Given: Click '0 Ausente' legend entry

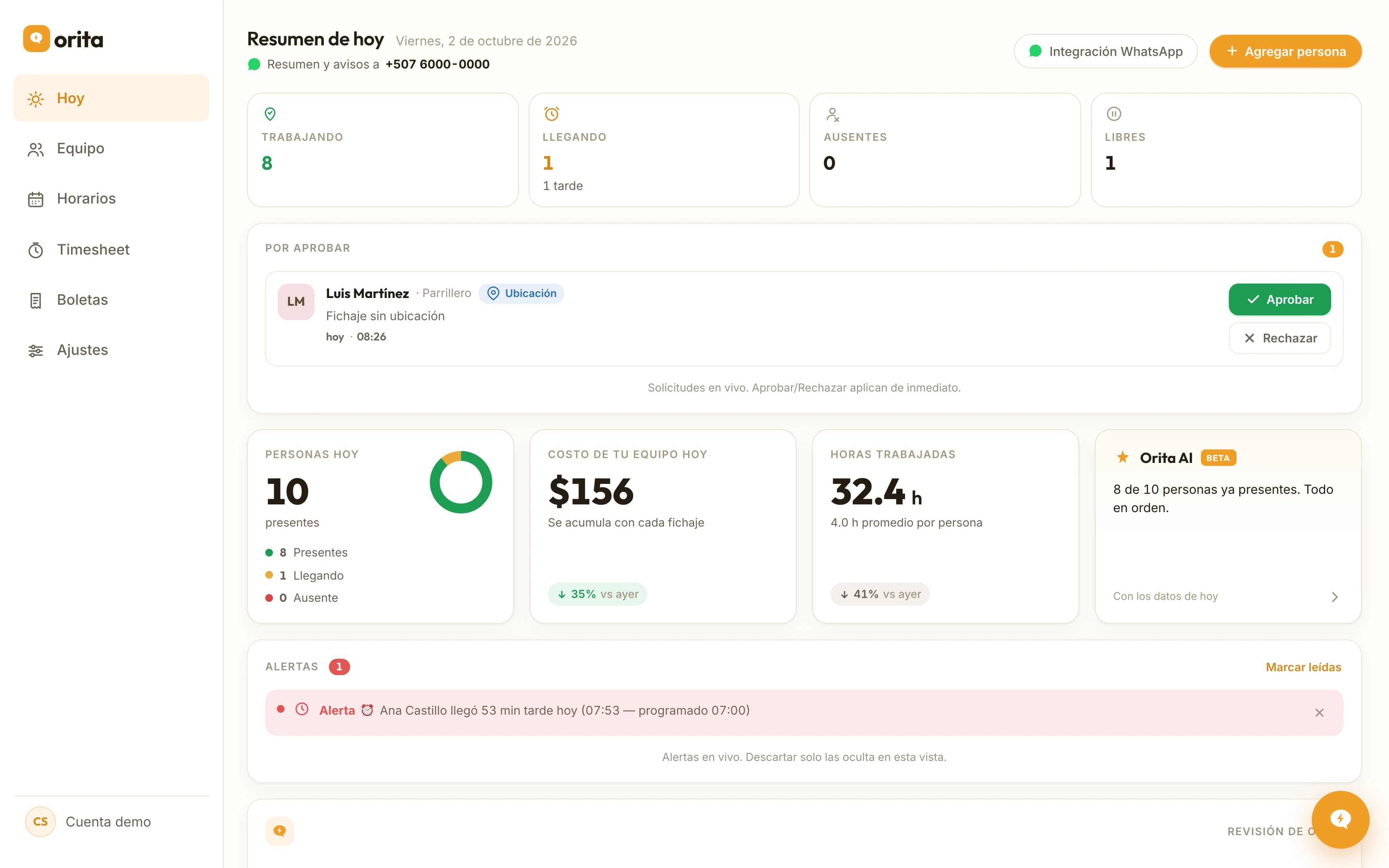Looking at the screenshot, I should (x=301, y=597).
